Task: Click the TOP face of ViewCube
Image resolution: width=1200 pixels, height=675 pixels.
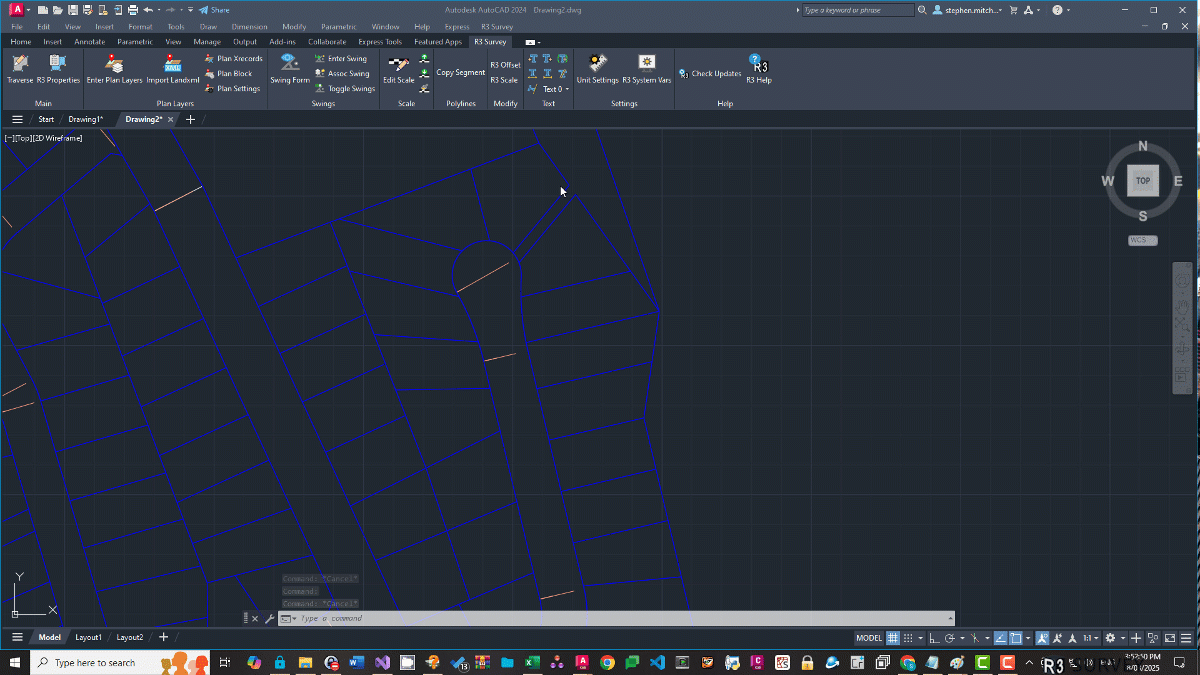Action: (1143, 181)
